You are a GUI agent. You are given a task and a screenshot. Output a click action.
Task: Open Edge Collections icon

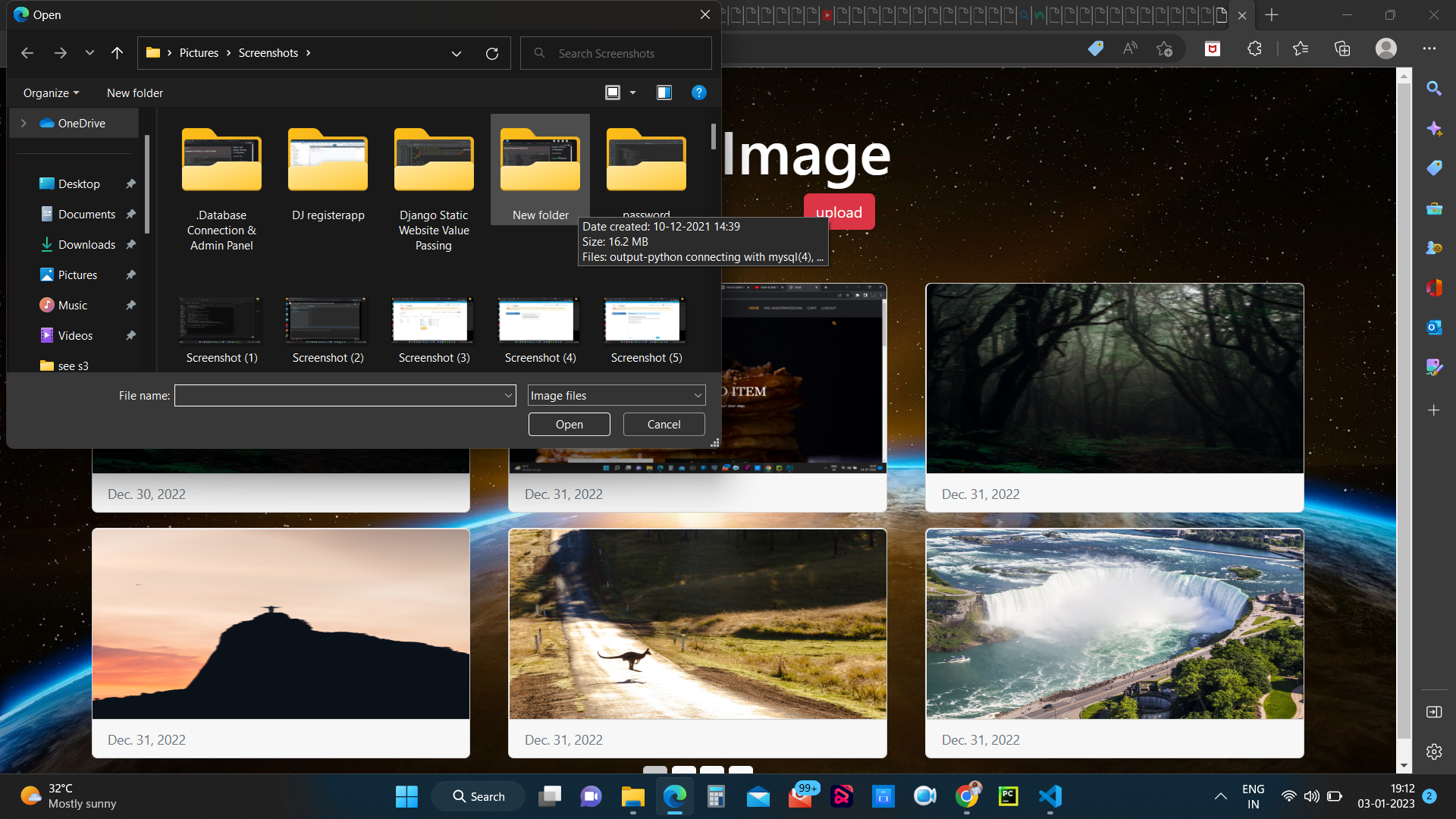pos(1342,49)
